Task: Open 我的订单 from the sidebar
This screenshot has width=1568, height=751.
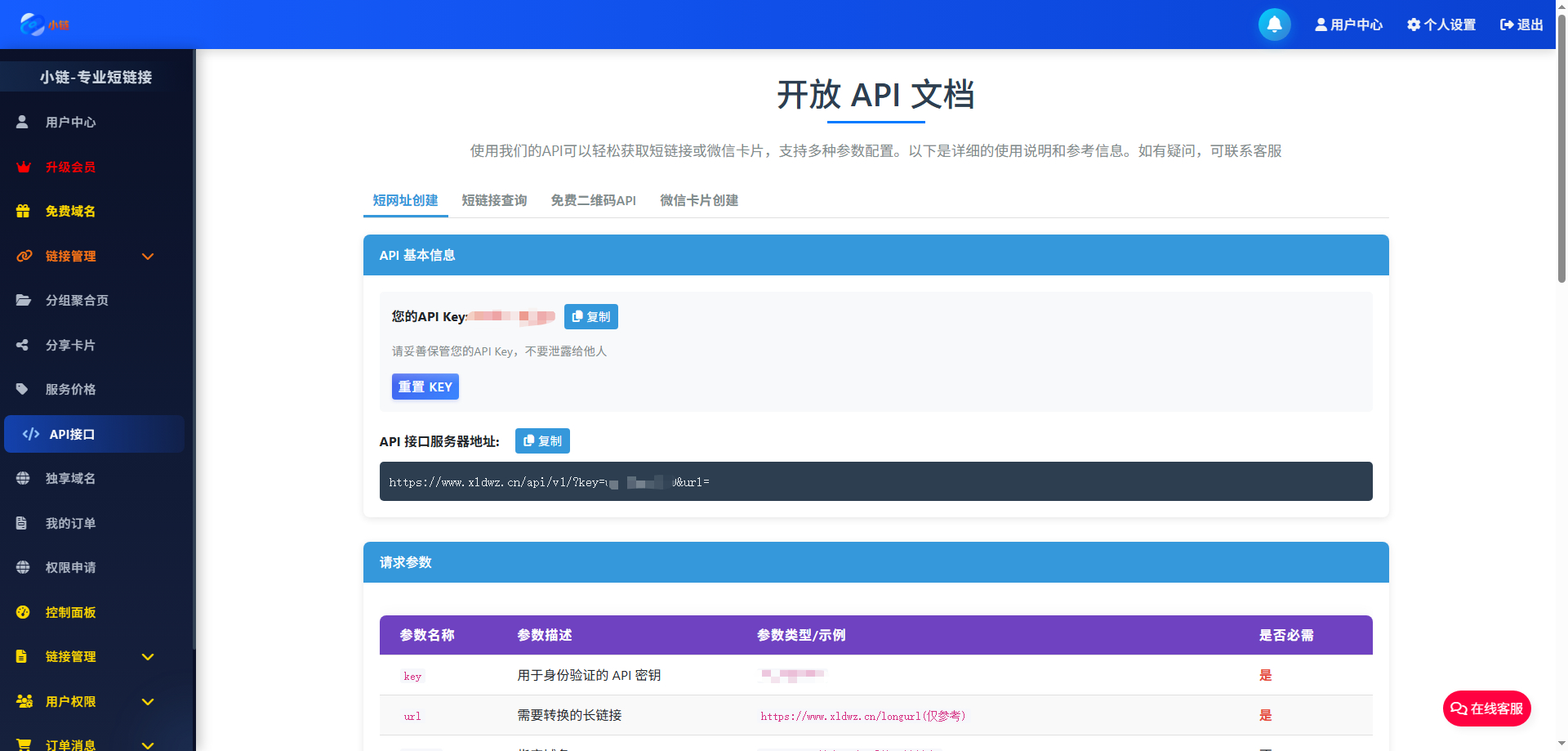Action: tap(71, 523)
